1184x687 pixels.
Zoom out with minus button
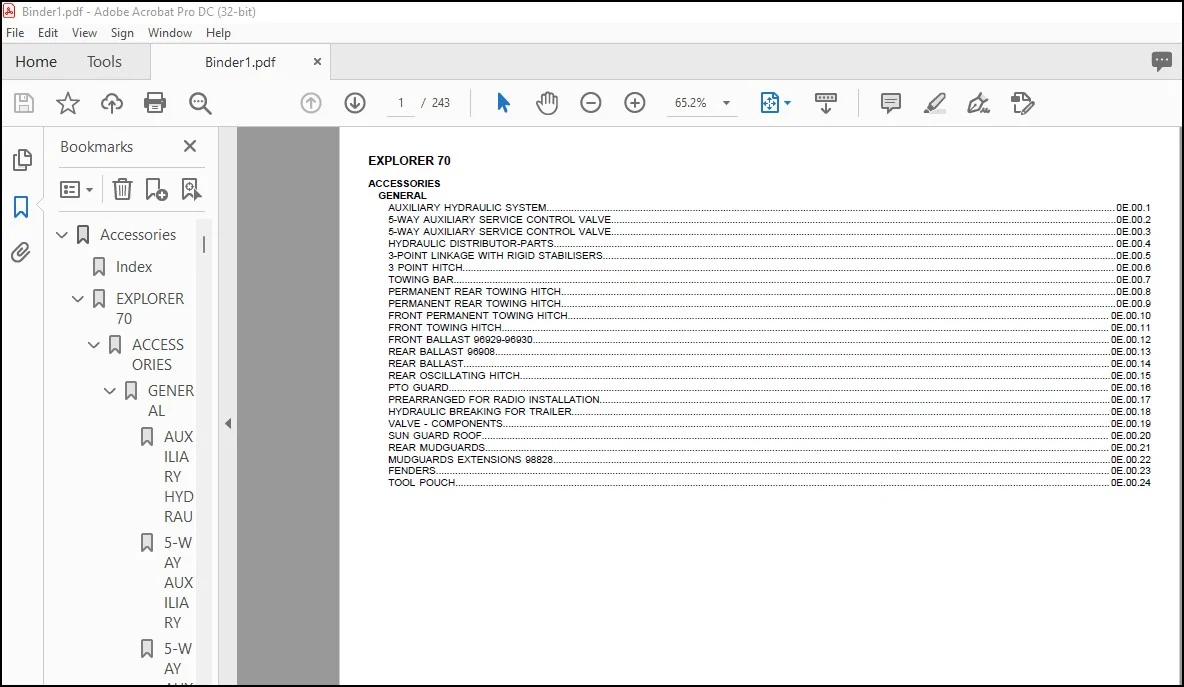coord(590,103)
